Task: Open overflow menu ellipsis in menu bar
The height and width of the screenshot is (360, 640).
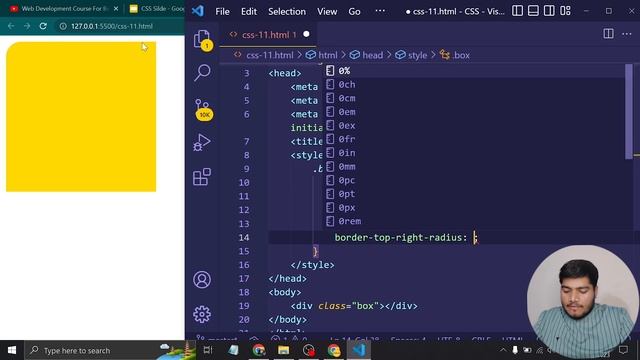Action: tap(380, 11)
